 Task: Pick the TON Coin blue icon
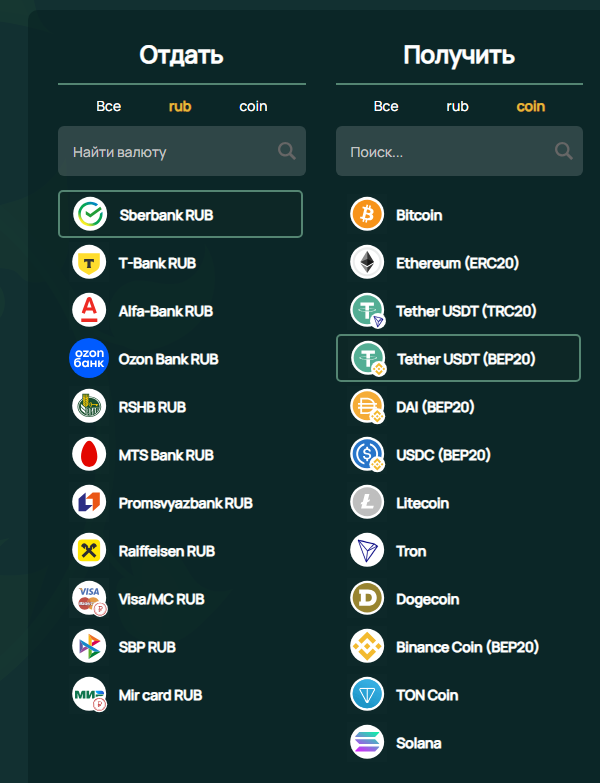[367, 695]
